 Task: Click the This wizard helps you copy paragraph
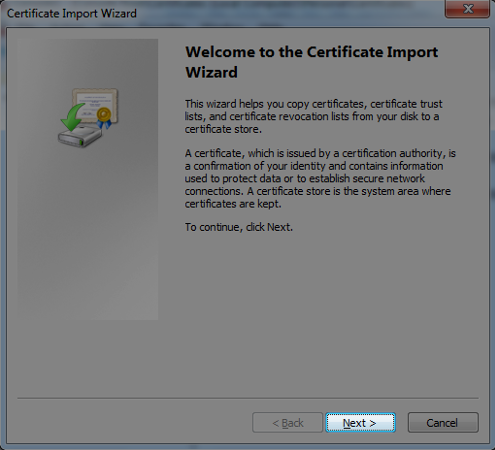coord(313,116)
